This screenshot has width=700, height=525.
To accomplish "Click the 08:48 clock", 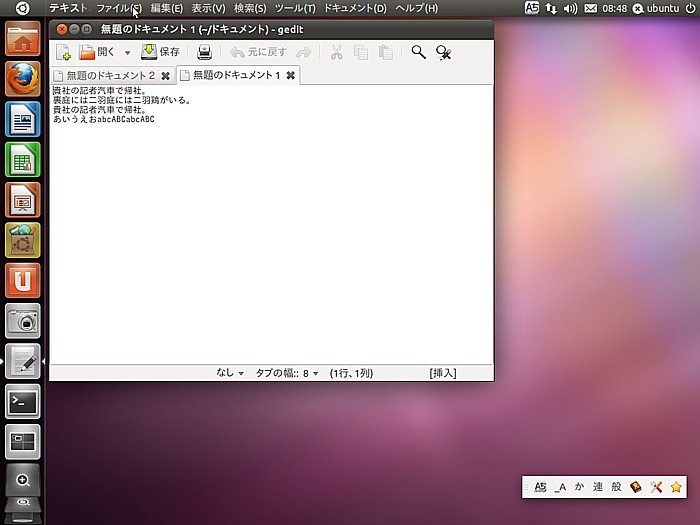I will pos(614,8).
